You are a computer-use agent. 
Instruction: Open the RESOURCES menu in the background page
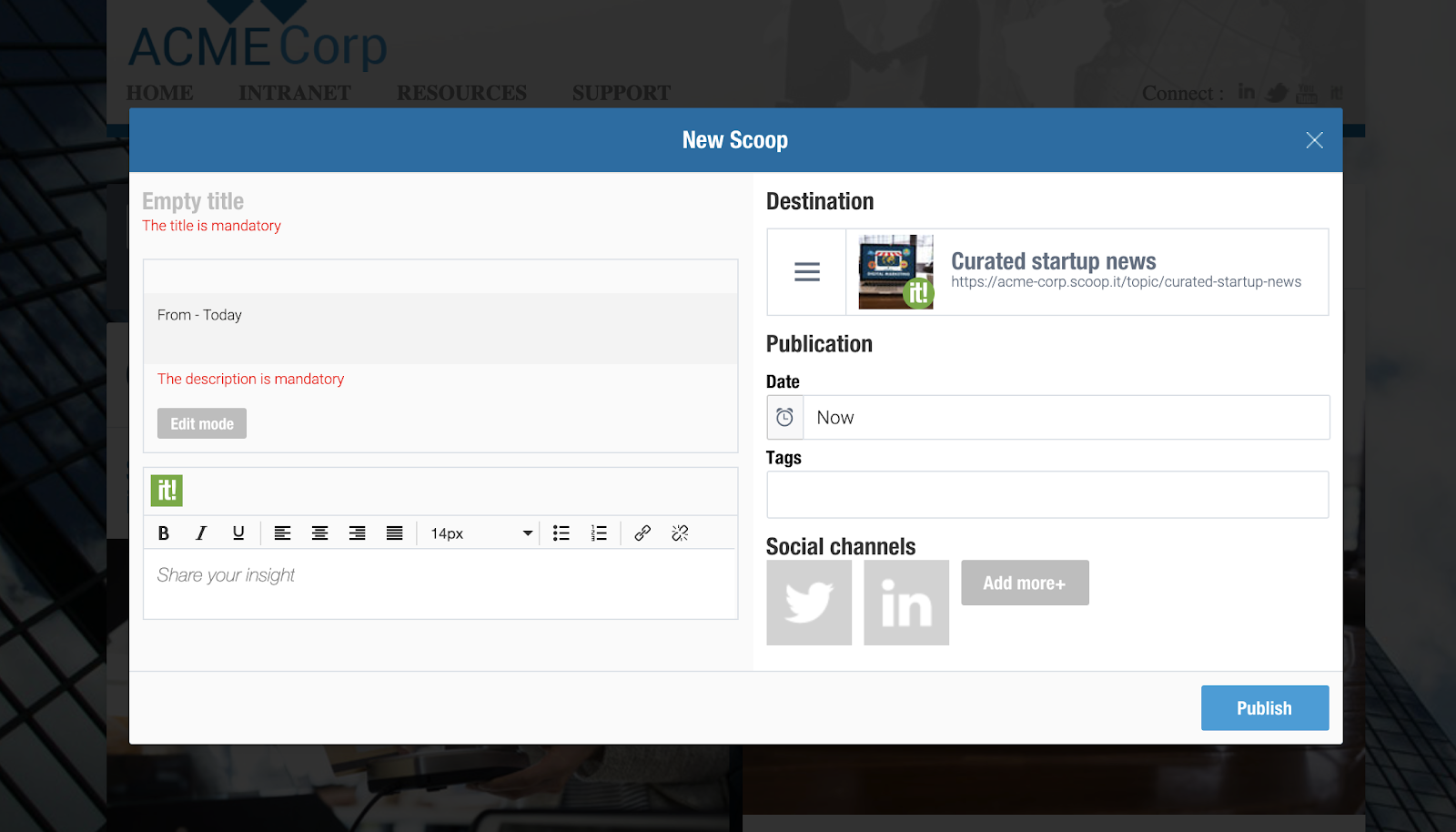462,93
